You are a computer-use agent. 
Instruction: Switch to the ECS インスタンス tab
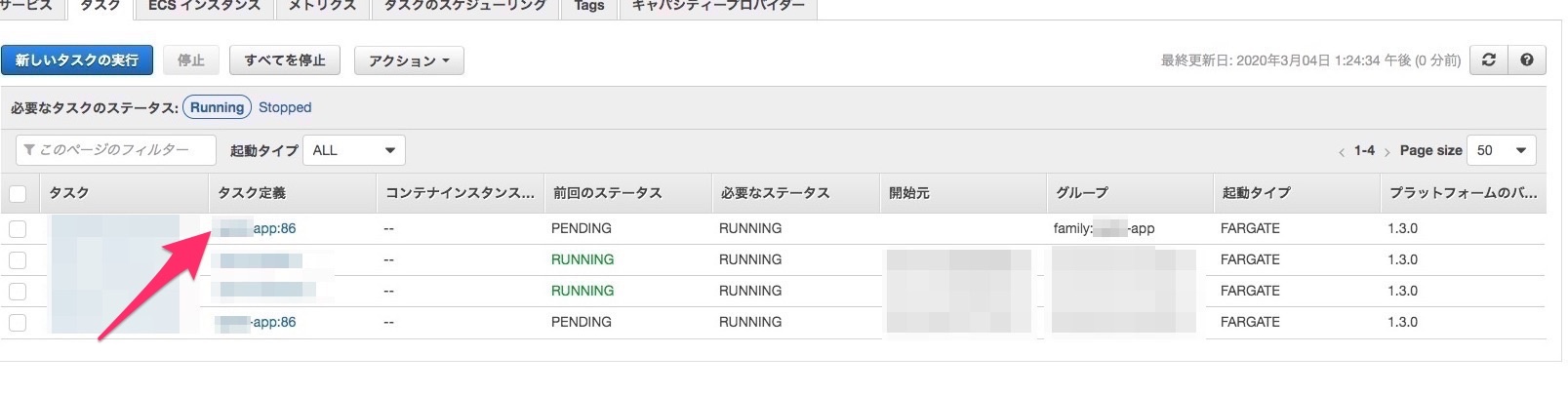204,6
